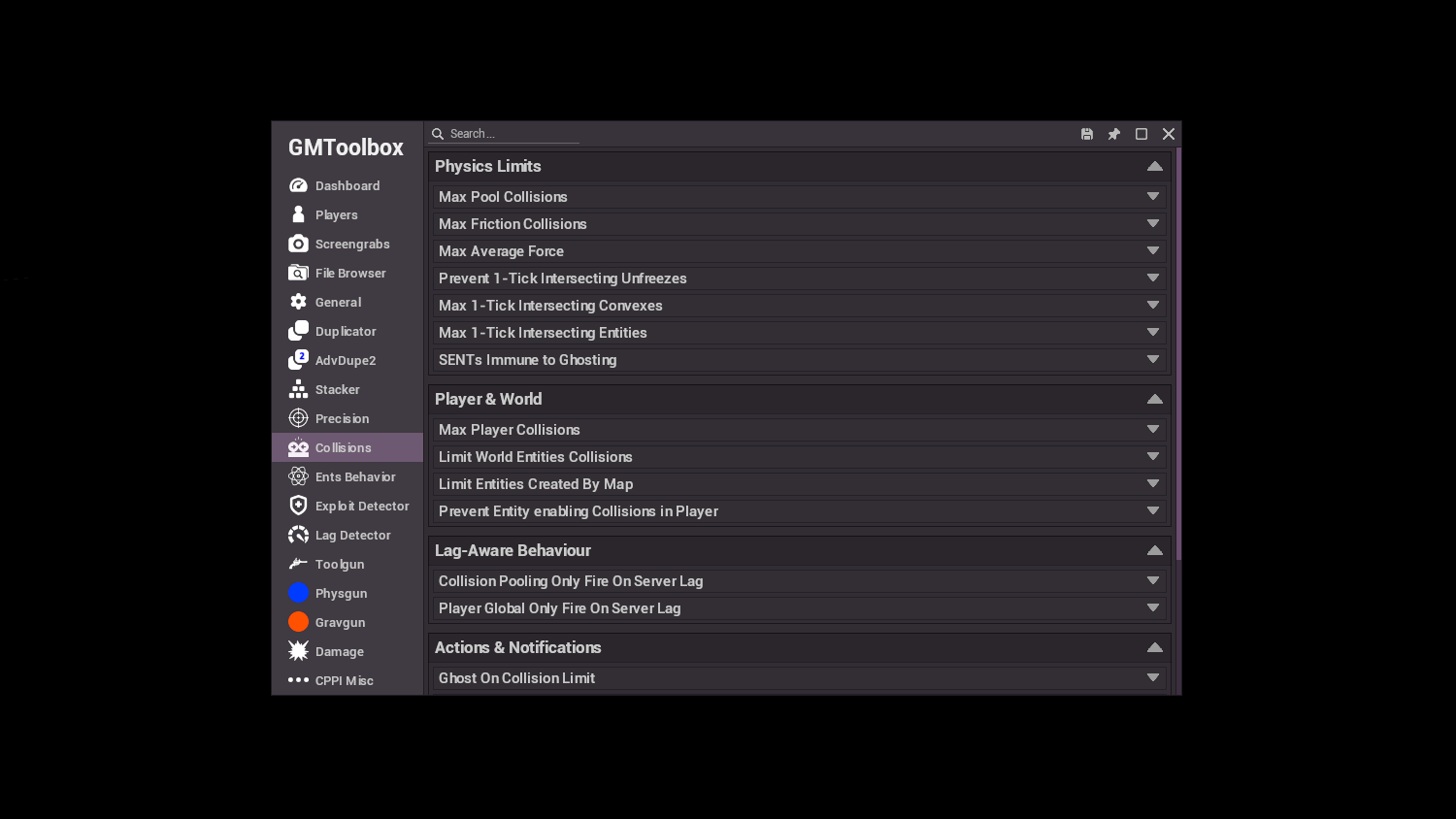Select the Players person icon
Viewport: 1456px width, 819px height.
pyautogui.click(x=298, y=214)
